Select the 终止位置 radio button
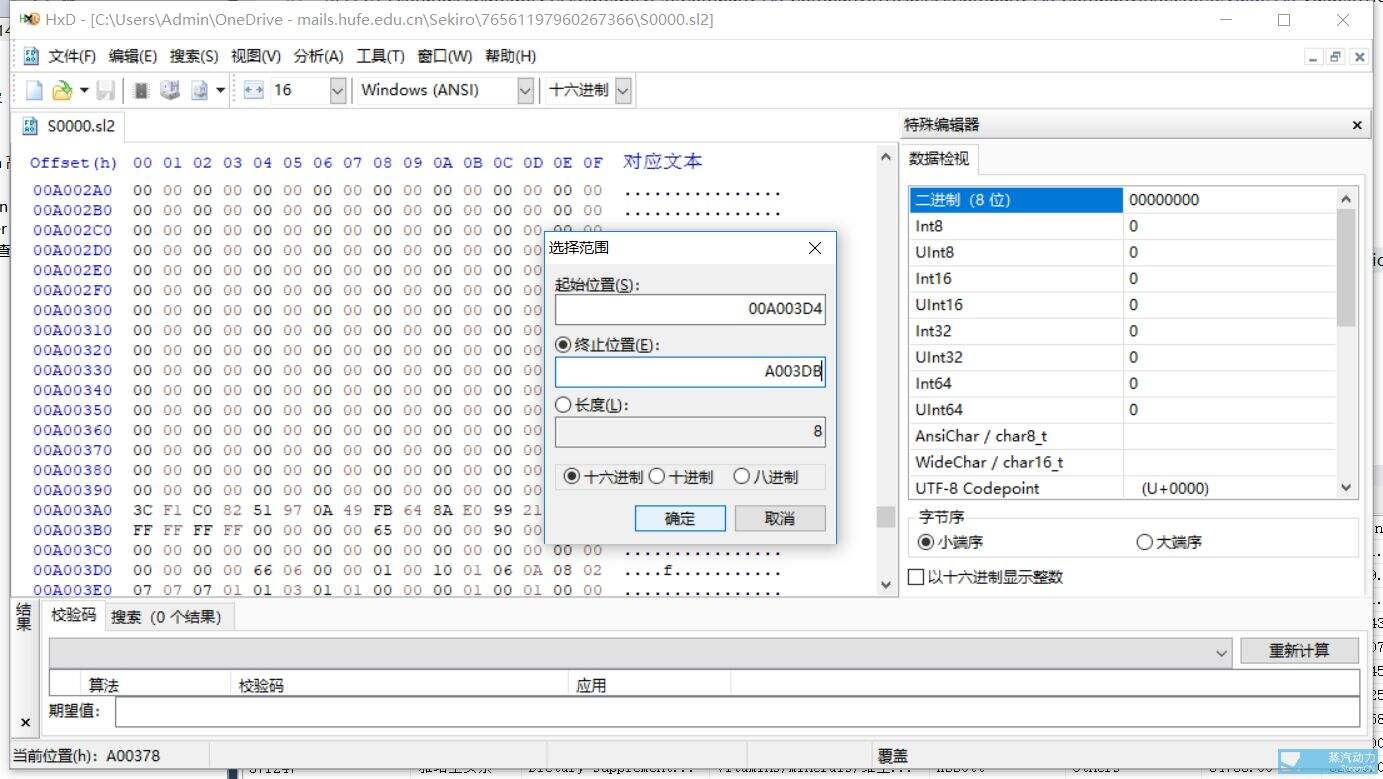The width and height of the screenshot is (1383, 779). coord(563,345)
